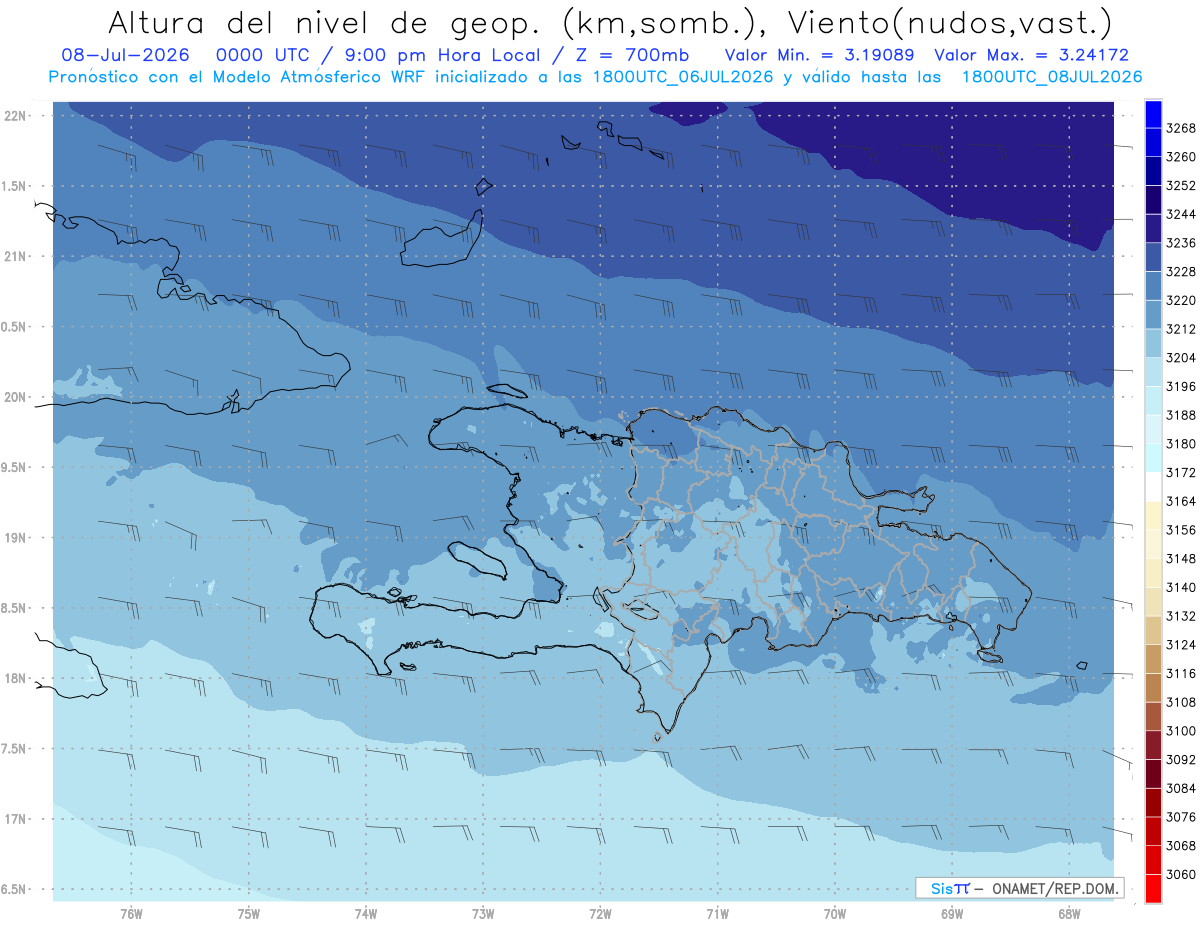Screen dimensions: 1200x927
Task: Click the legend value '3172'
Action: click(x=1181, y=472)
